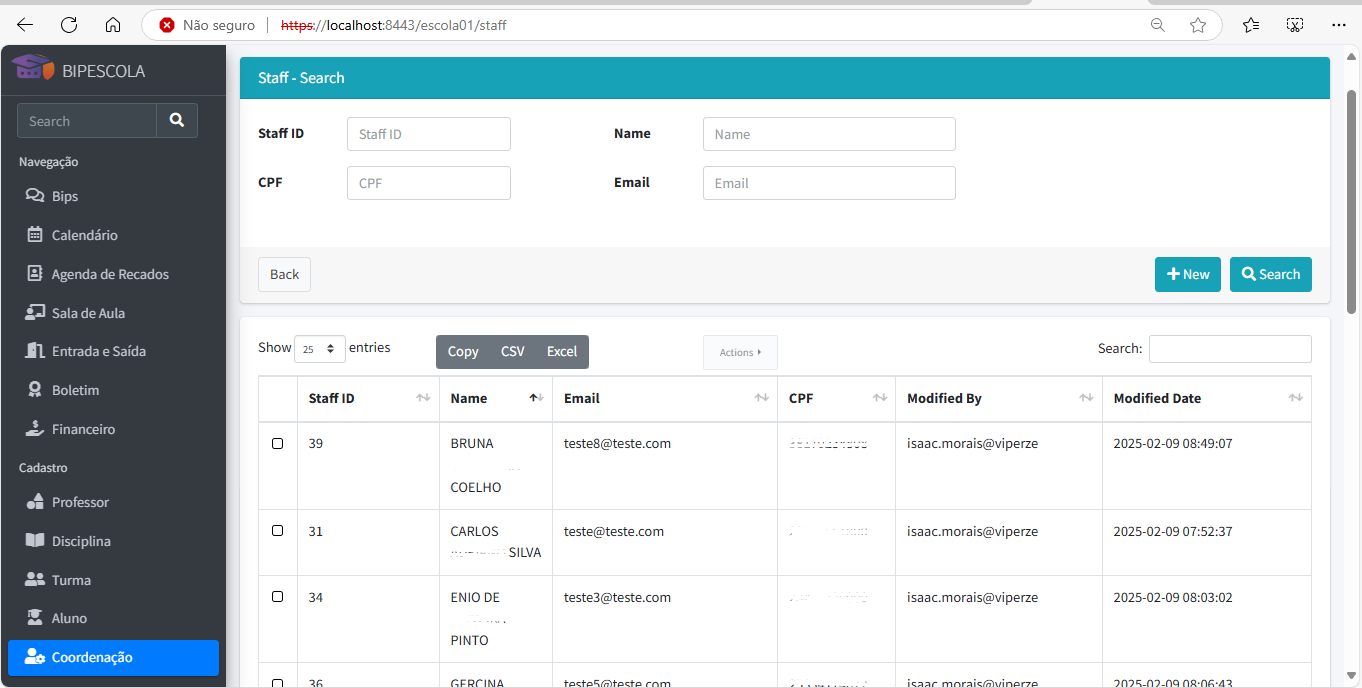Go to Sala de Aula menu item
The width and height of the screenshot is (1362, 688).
88,313
